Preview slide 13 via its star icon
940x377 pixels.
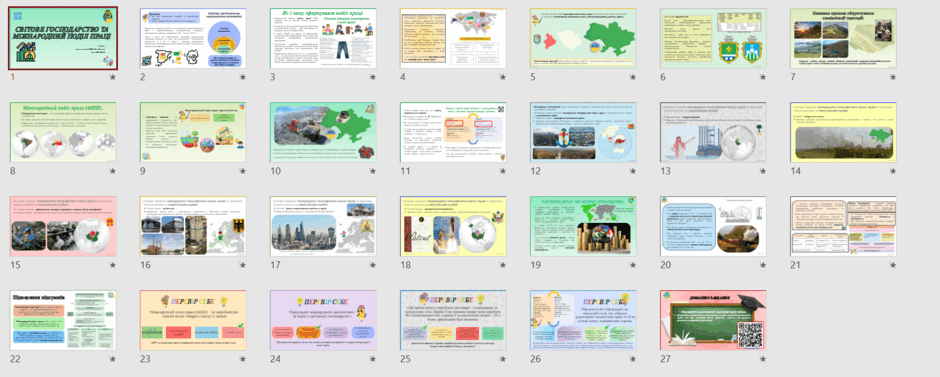tap(763, 171)
